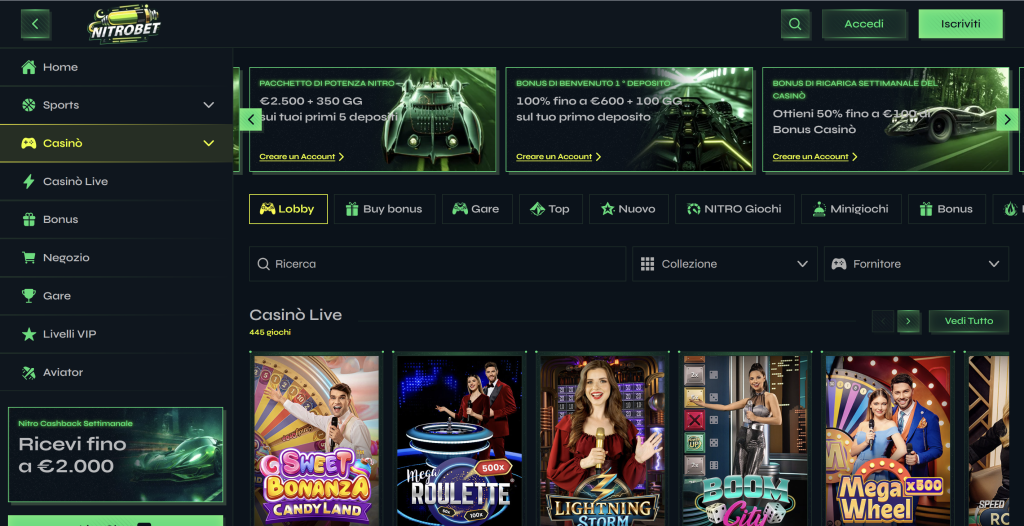Image resolution: width=1024 pixels, height=526 pixels.
Task: Click the Nitrobet logo
Action: point(125,24)
